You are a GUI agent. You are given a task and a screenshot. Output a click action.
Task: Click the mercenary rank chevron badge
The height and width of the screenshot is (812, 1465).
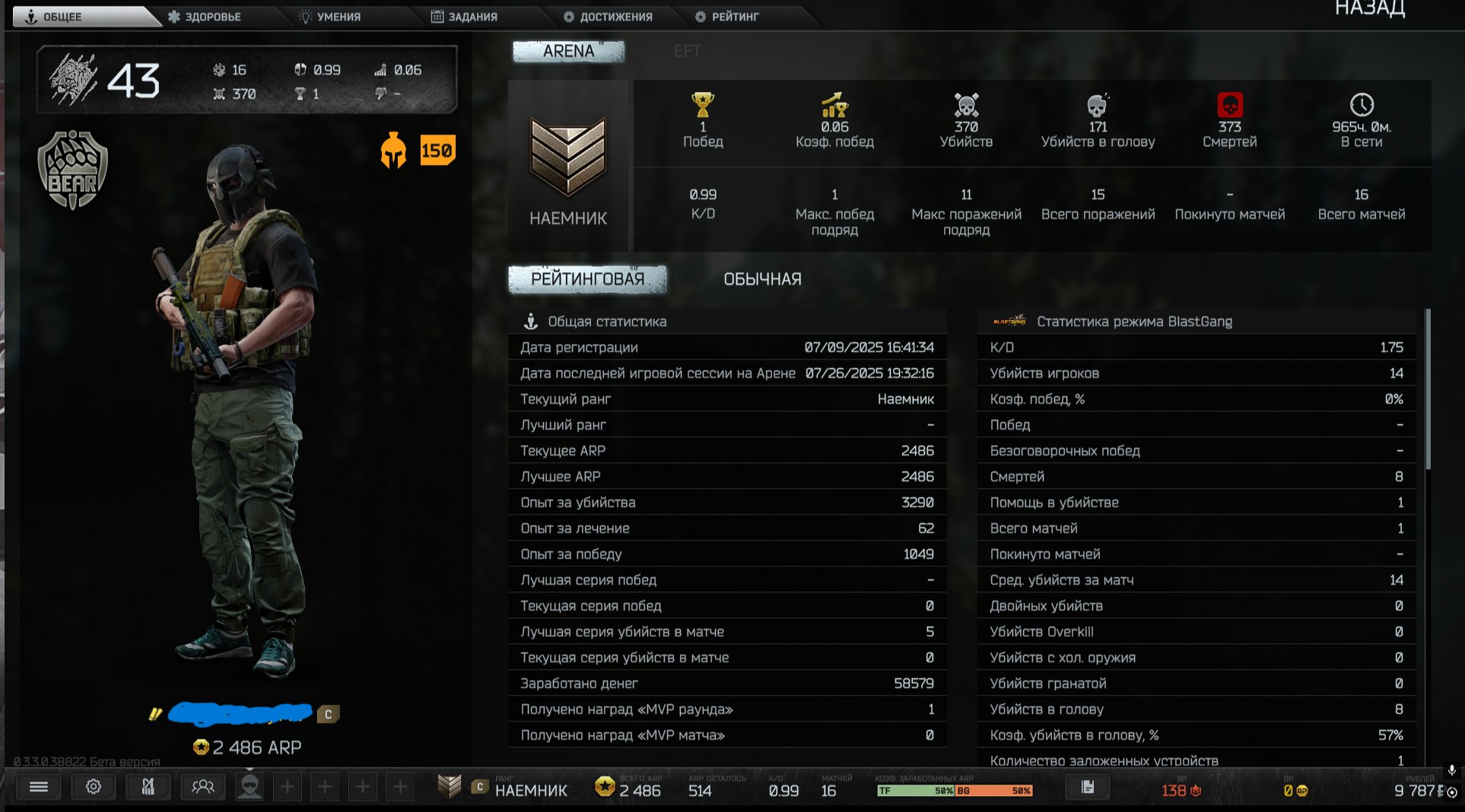pyautogui.click(x=569, y=156)
